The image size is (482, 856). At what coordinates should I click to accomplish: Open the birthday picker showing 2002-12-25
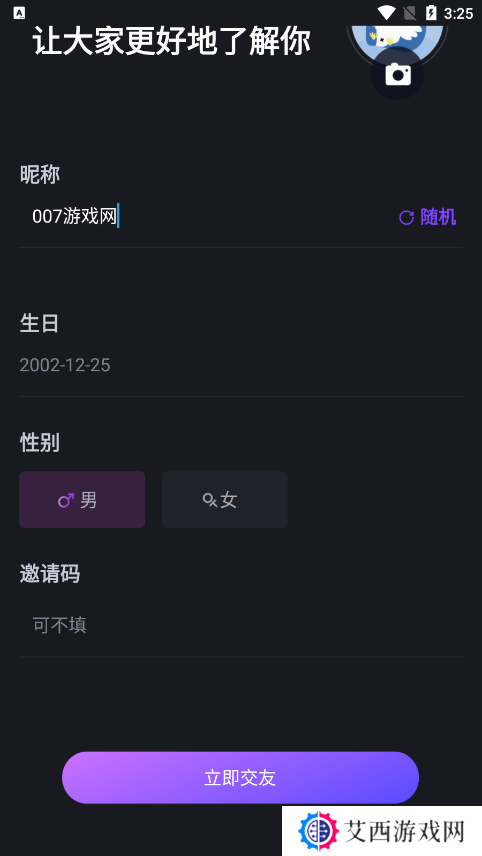(241, 365)
